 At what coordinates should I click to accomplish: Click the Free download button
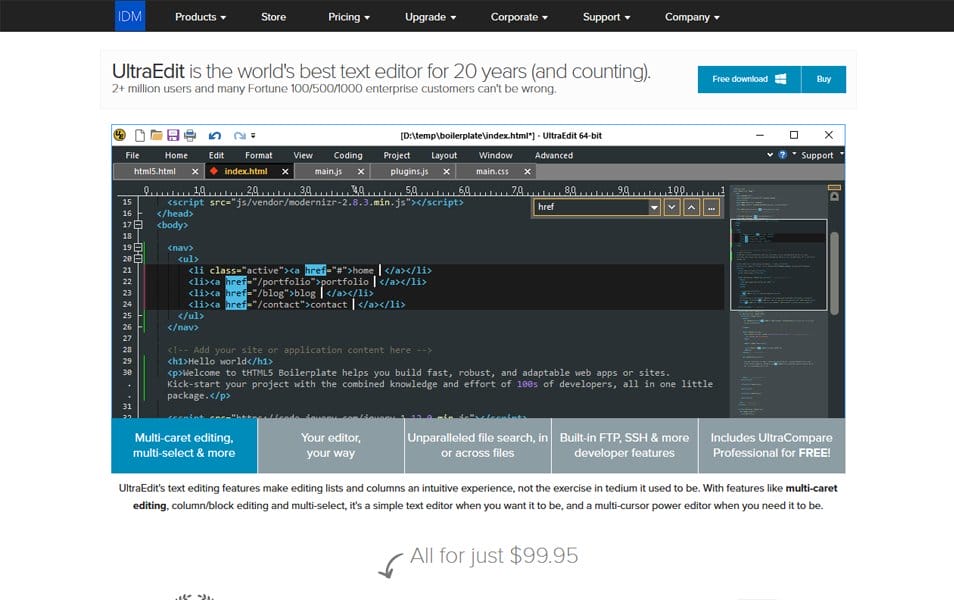[x=749, y=79]
